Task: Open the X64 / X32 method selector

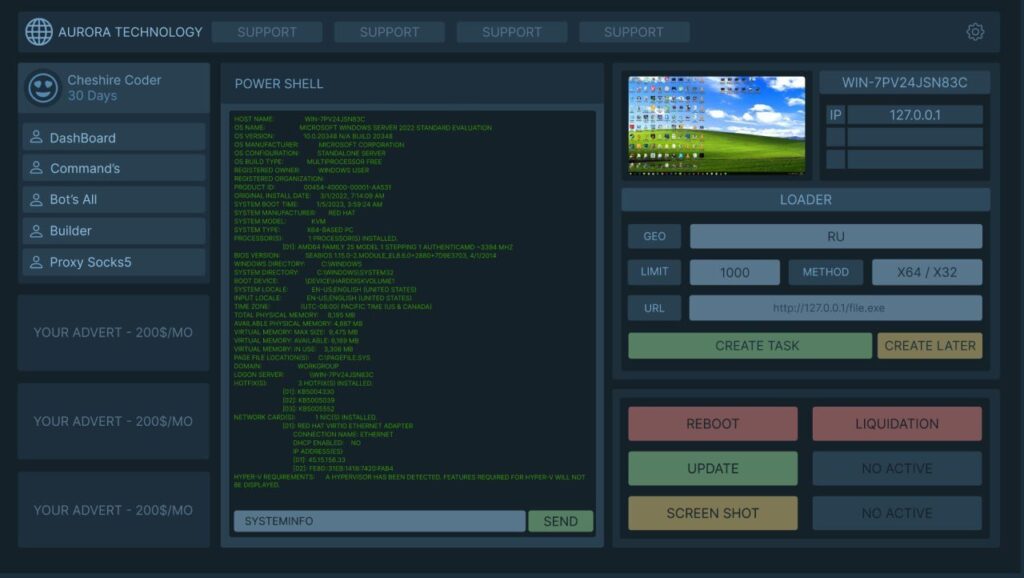Action: point(927,272)
